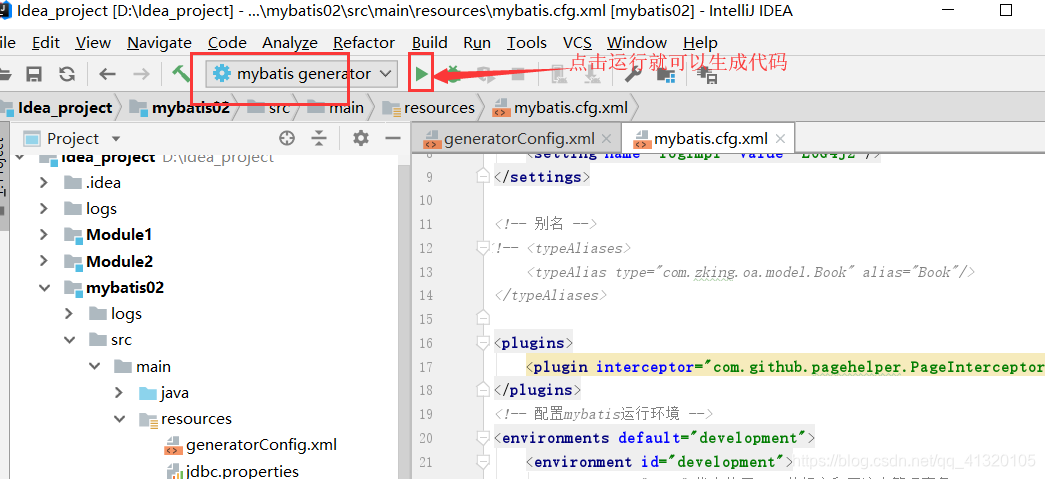Open the Refactor menu
This screenshot has width=1045, height=479.
[364, 43]
